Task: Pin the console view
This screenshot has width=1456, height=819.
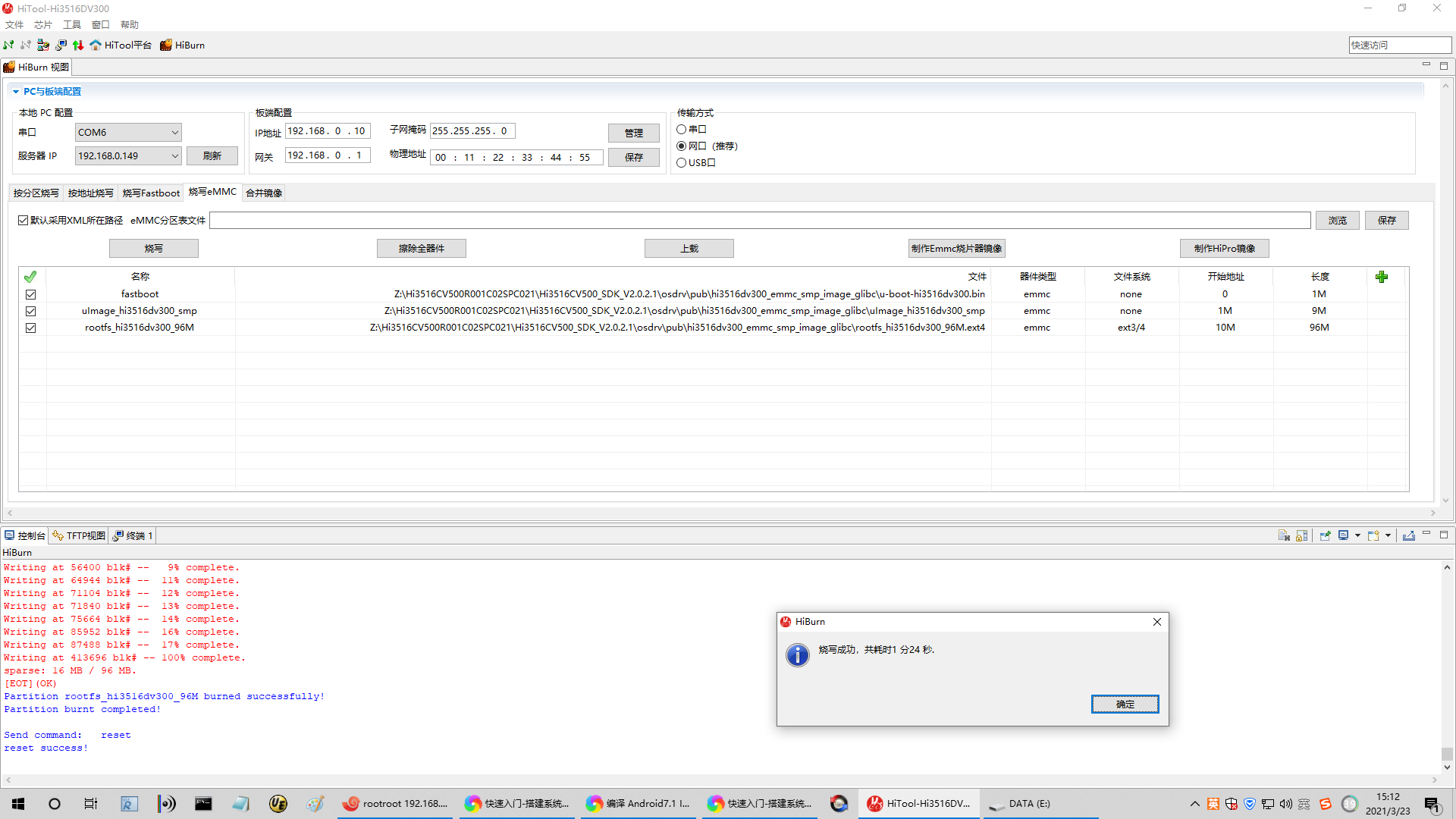Action: 1326,535
